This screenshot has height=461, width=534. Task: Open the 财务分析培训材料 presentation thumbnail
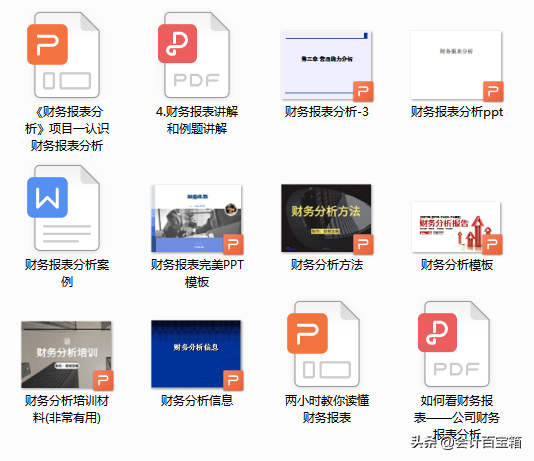[67, 355]
